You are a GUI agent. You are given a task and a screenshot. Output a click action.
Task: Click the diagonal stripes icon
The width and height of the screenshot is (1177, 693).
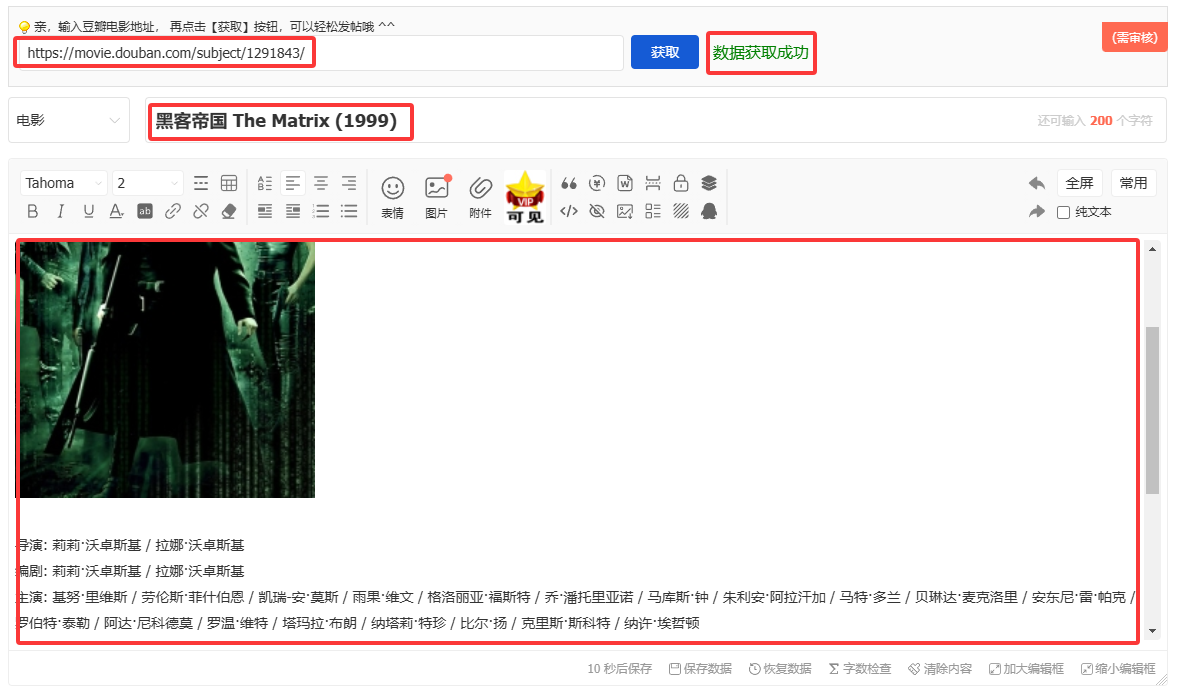[x=681, y=212]
